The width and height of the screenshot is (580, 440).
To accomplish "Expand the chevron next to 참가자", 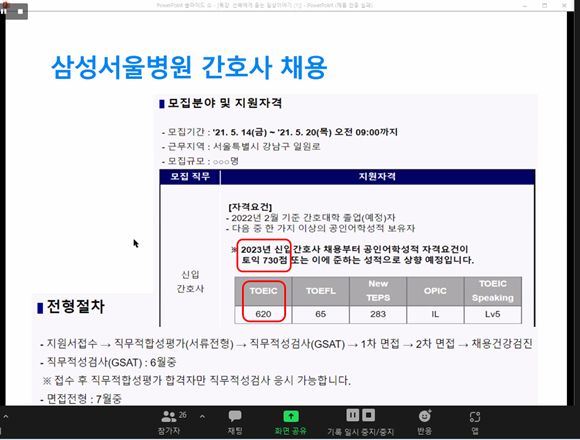I will [x=202, y=417].
